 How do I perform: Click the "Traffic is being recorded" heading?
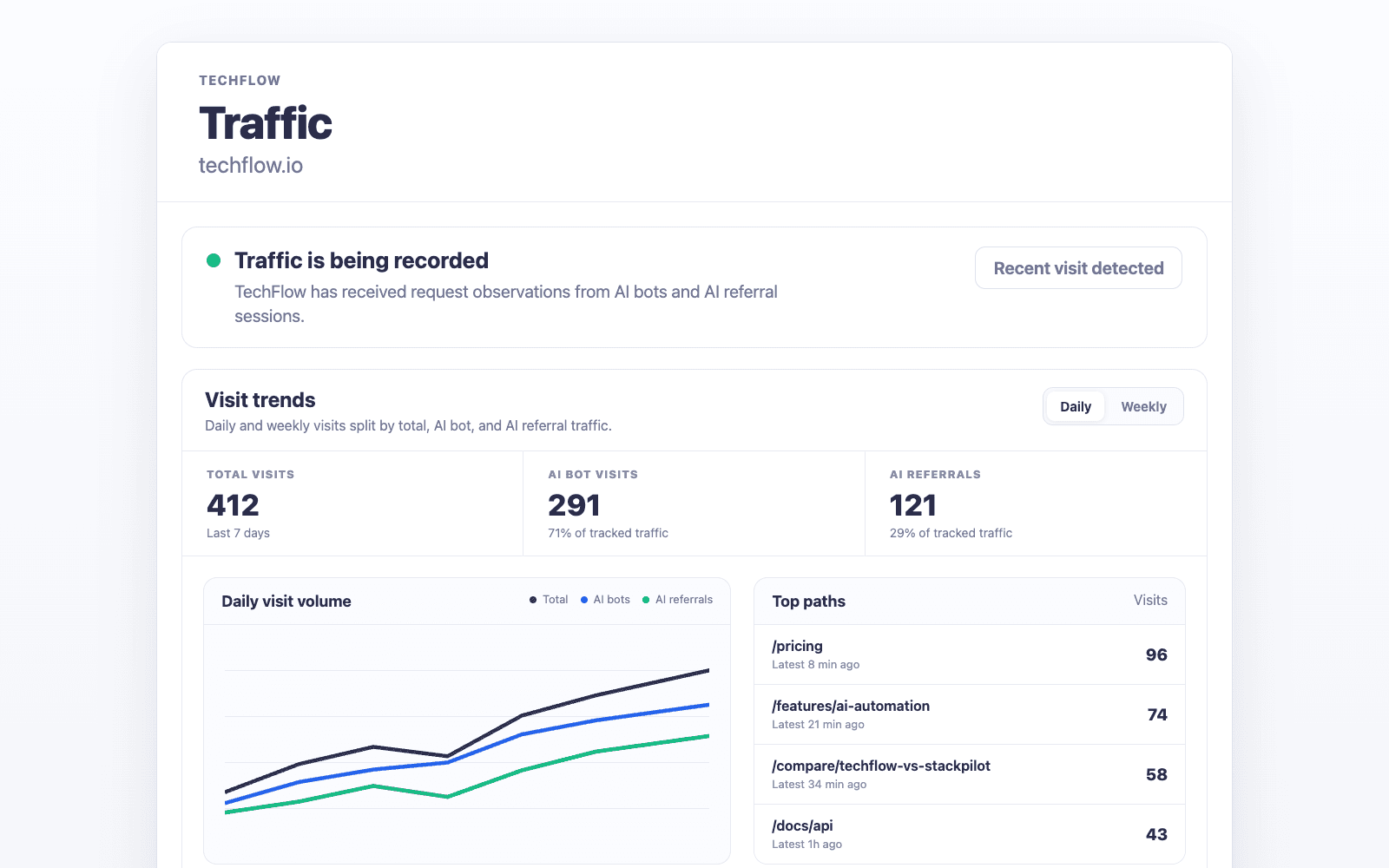[361, 260]
